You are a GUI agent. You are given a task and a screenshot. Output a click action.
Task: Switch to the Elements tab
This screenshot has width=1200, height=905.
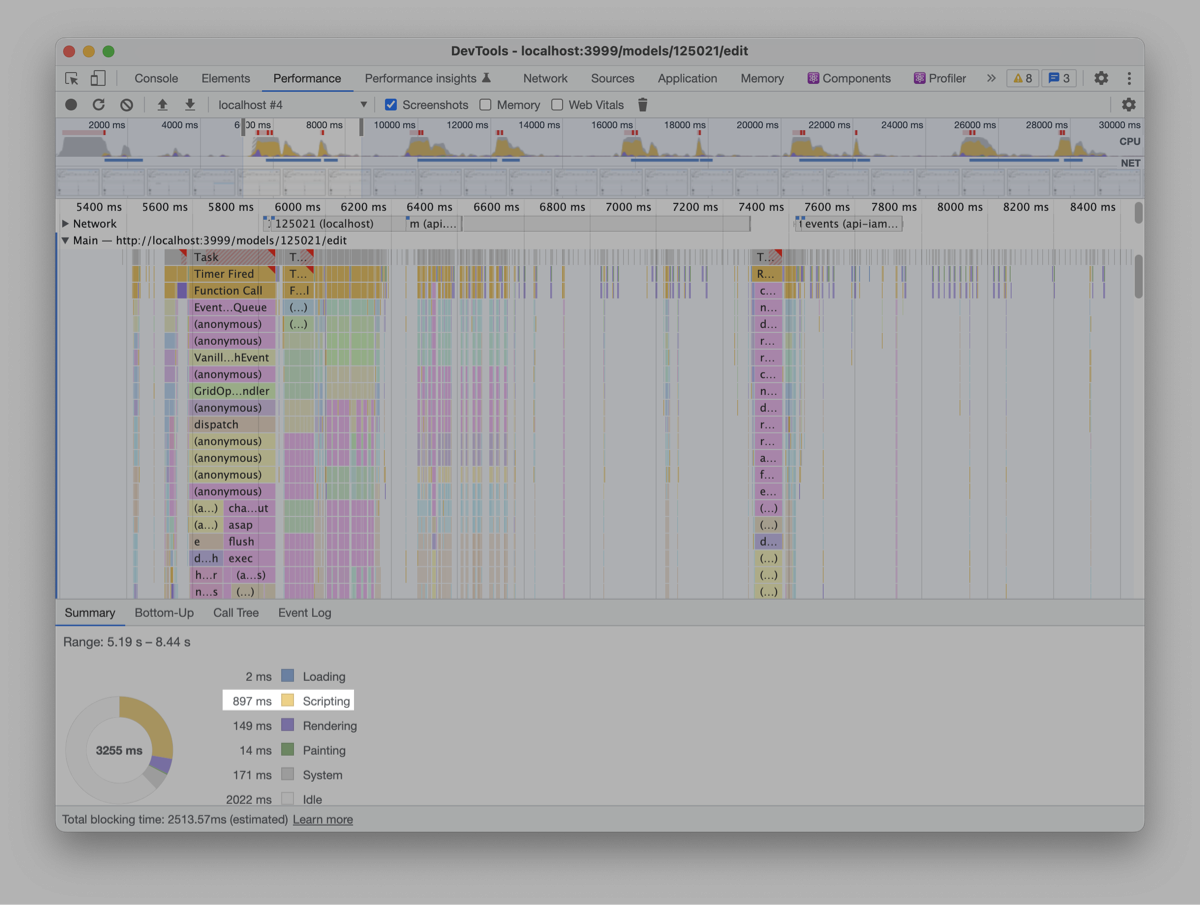pos(226,78)
